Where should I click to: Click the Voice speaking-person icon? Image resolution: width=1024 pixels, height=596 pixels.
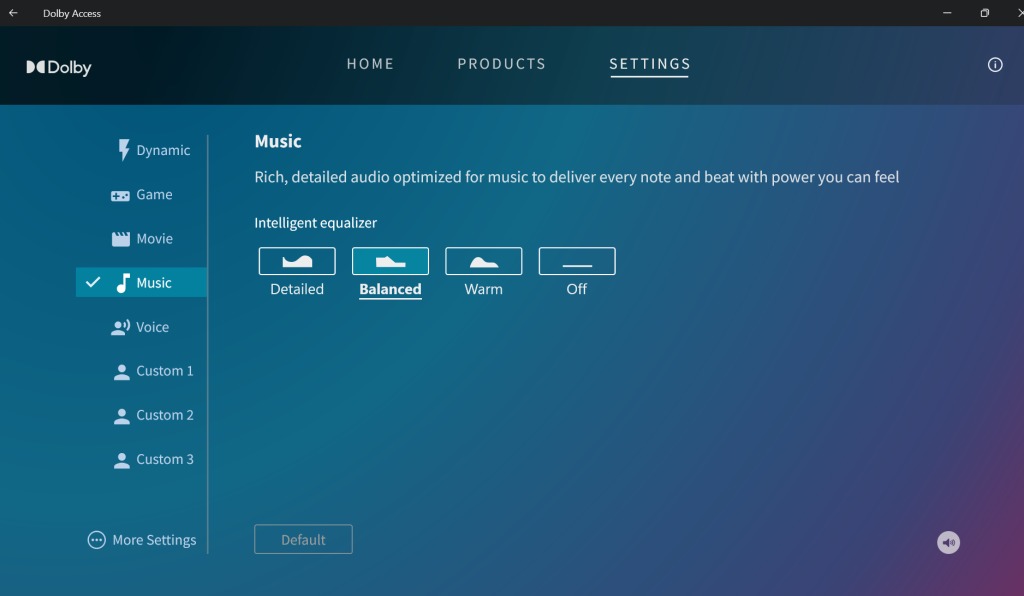coord(120,327)
